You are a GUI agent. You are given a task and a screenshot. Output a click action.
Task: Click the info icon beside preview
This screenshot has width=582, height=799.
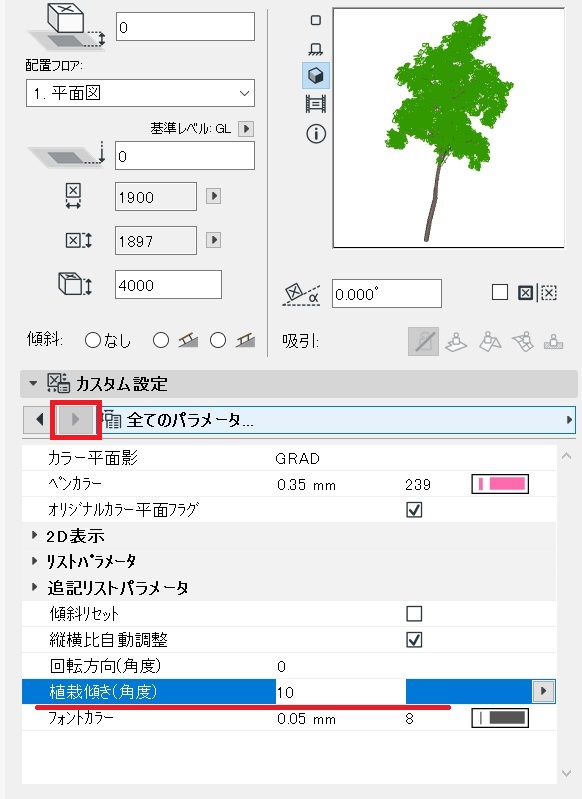click(x=316, y=134)
